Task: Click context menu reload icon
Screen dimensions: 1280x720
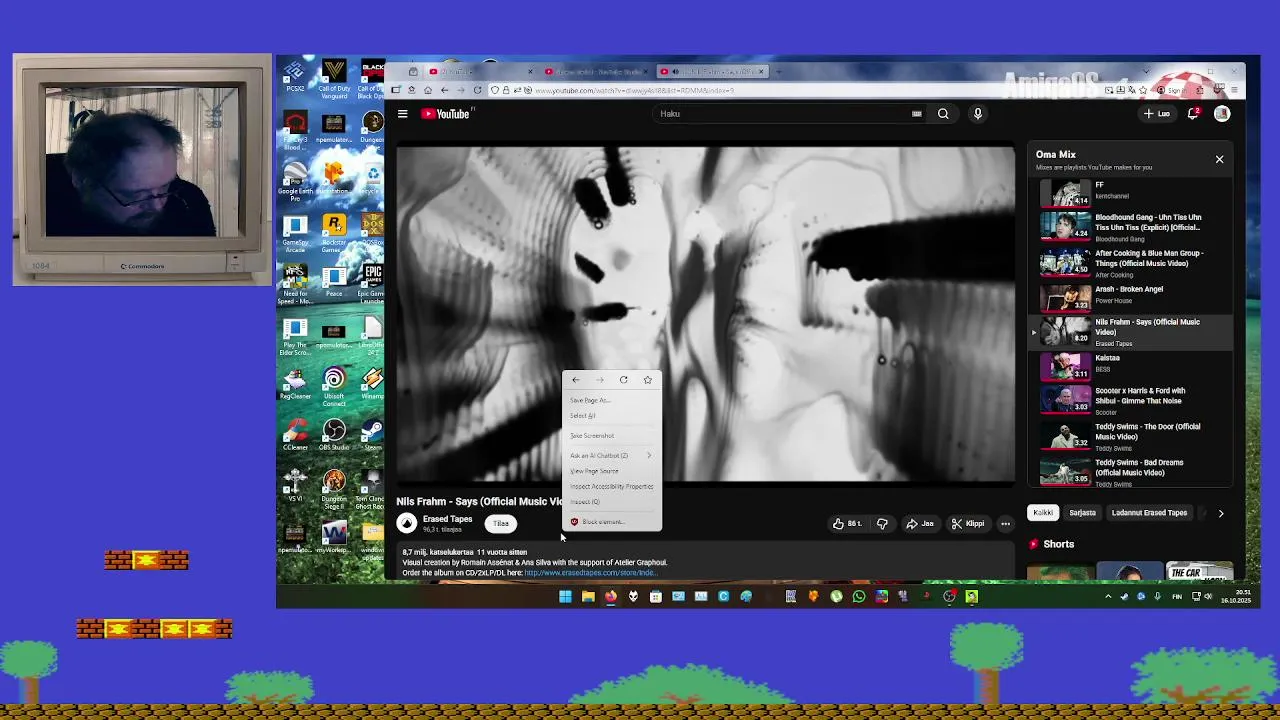Action: [x=623, y=380]
